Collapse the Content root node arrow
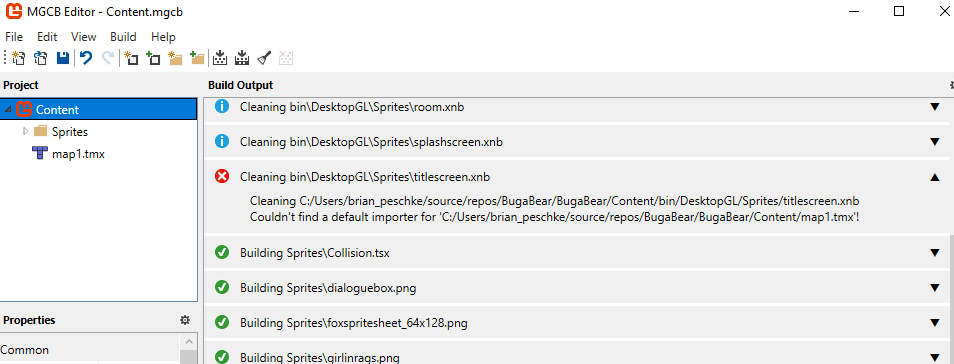Image resolution: width=954 pixels, height=364 pixels. (8, 110)
